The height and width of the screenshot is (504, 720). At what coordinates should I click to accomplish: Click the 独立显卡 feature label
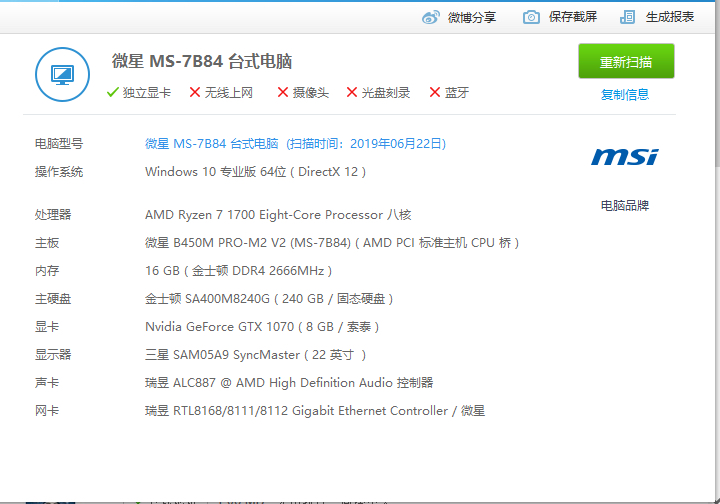[147, 93]
